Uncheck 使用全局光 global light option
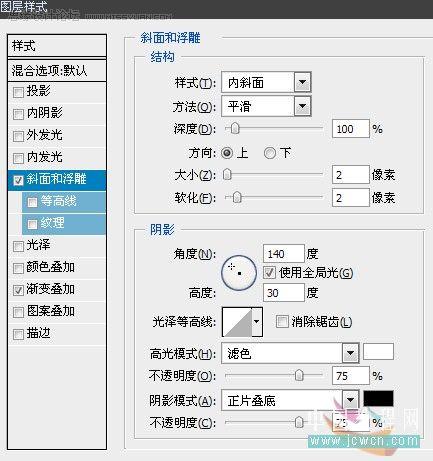 point(269,273)
